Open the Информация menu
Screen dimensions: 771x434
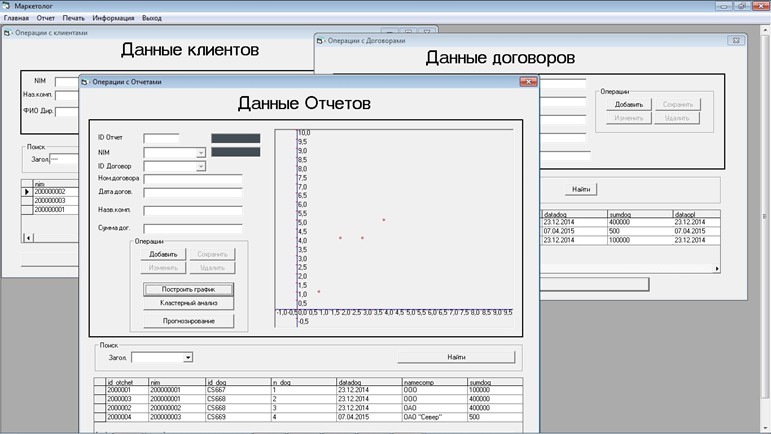(x=113, y=18)
